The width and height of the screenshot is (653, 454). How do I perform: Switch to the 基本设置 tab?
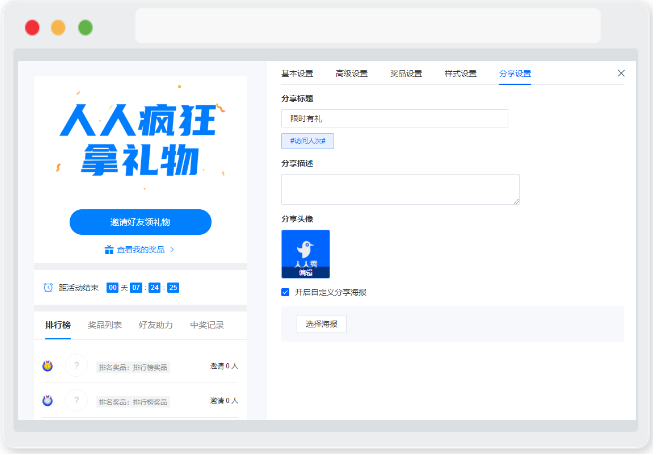(297, 74)
